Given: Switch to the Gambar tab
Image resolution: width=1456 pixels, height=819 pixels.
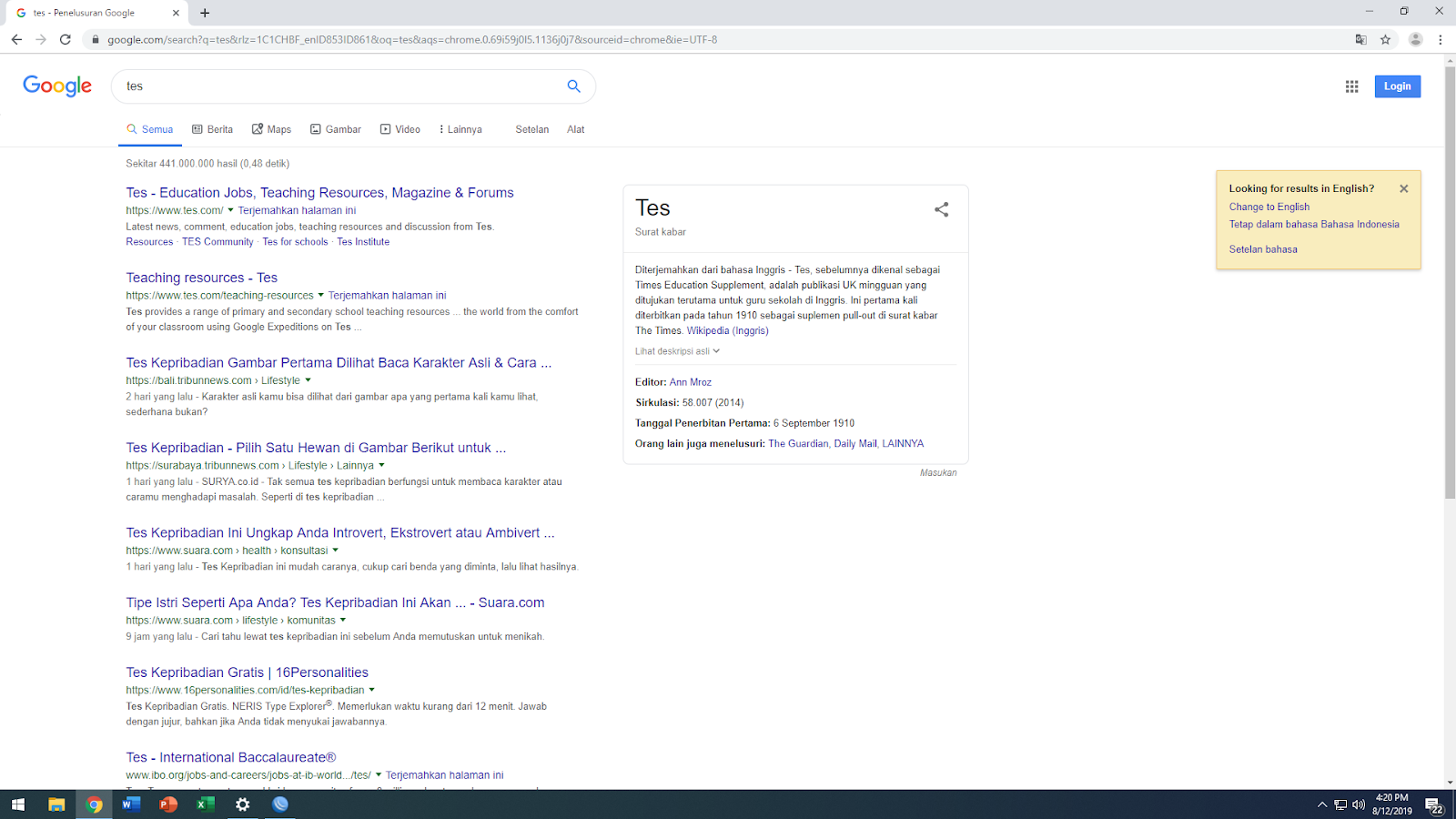Looking at the screenshot, I should click(x=336, y=129).
